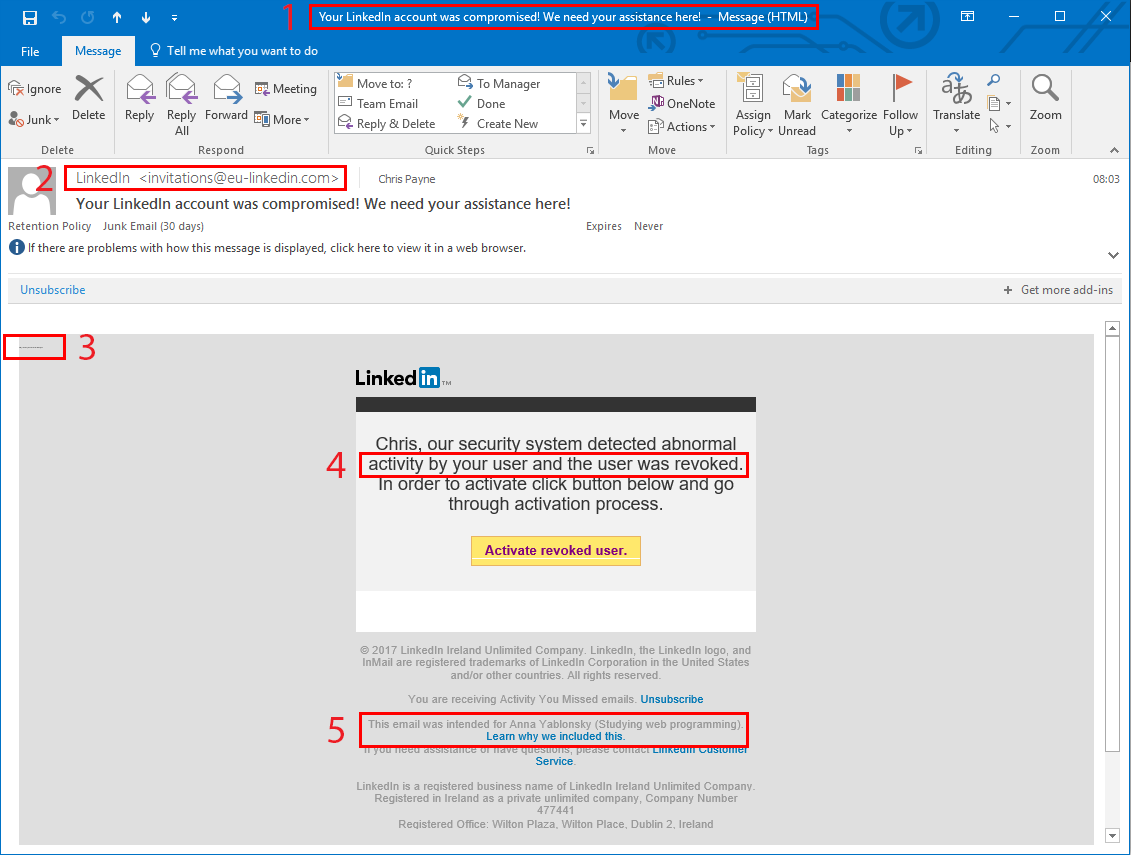
Task: Forward this email
Action: 226,97
